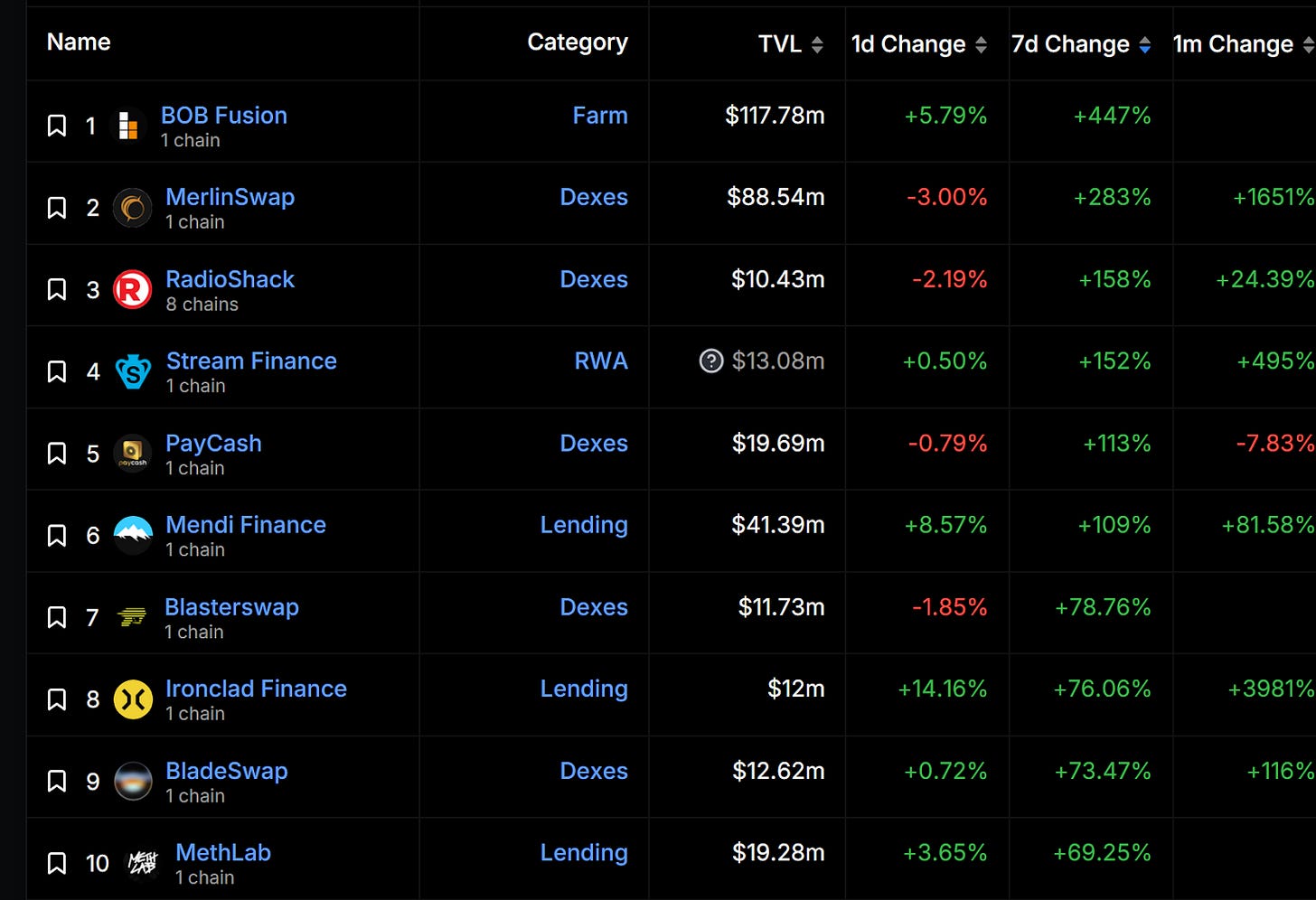This screenshot has height=900, width=1316.
Task: Open the MerlinSwap protocol page
Action: tap(230, 197)
